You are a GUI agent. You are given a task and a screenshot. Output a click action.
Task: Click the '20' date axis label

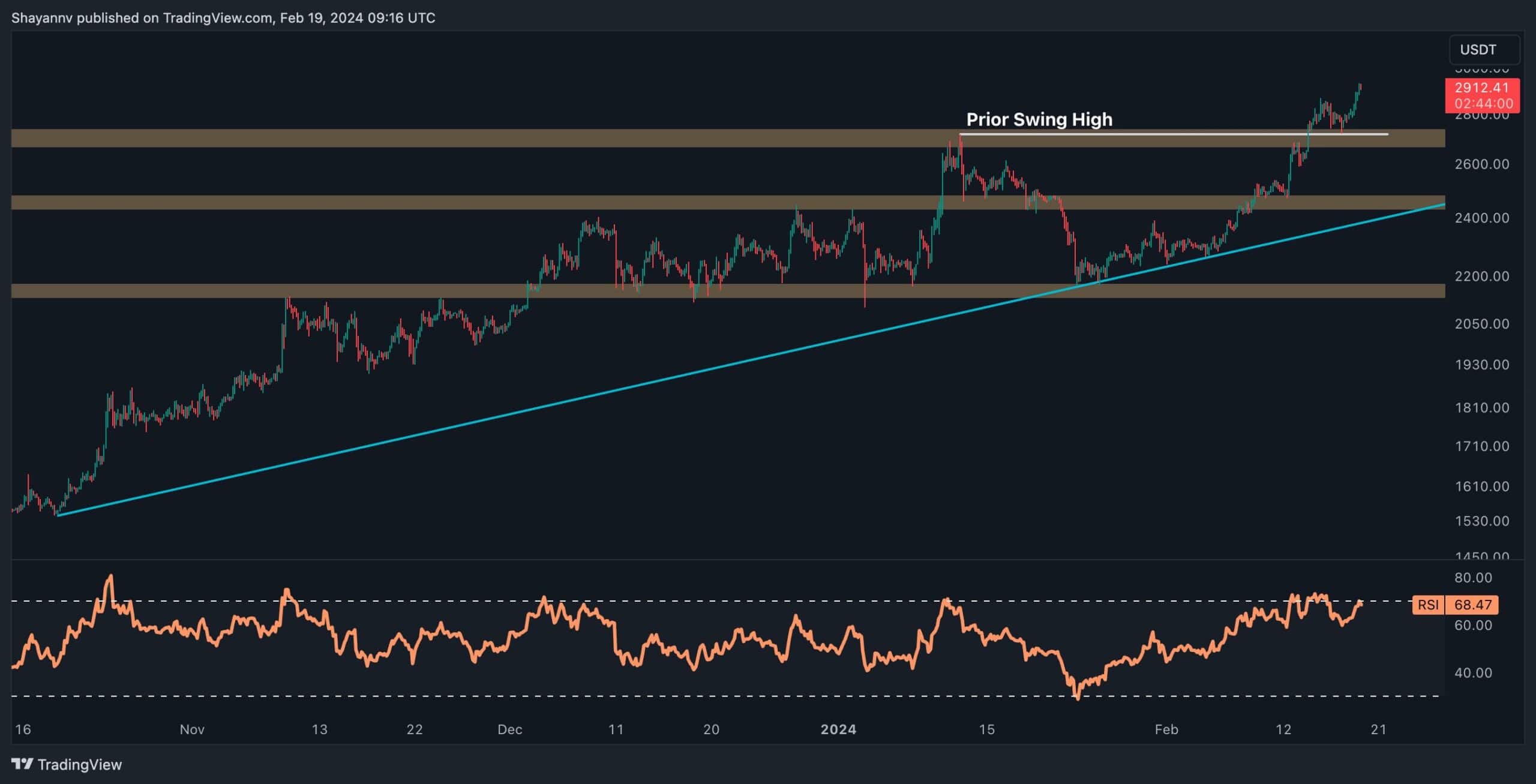[711, 730]
